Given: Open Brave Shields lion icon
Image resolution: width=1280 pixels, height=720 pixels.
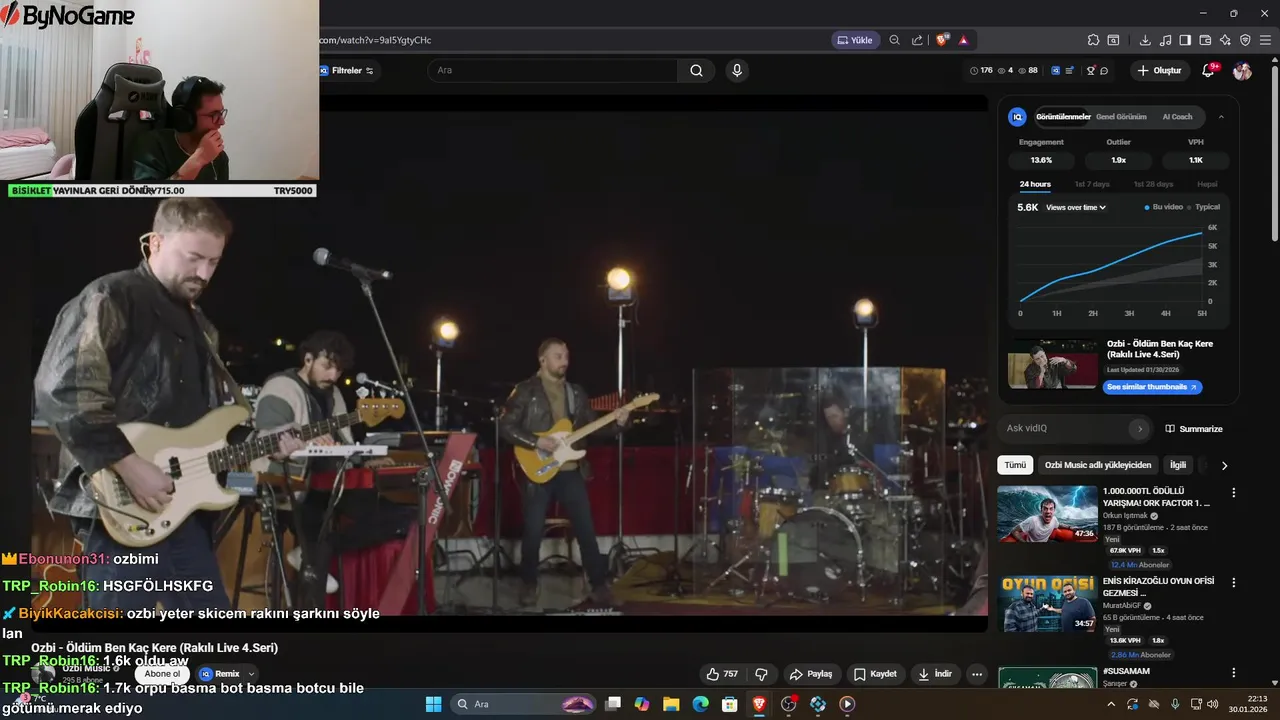Looking at the screenshot, I should [942, 40].
